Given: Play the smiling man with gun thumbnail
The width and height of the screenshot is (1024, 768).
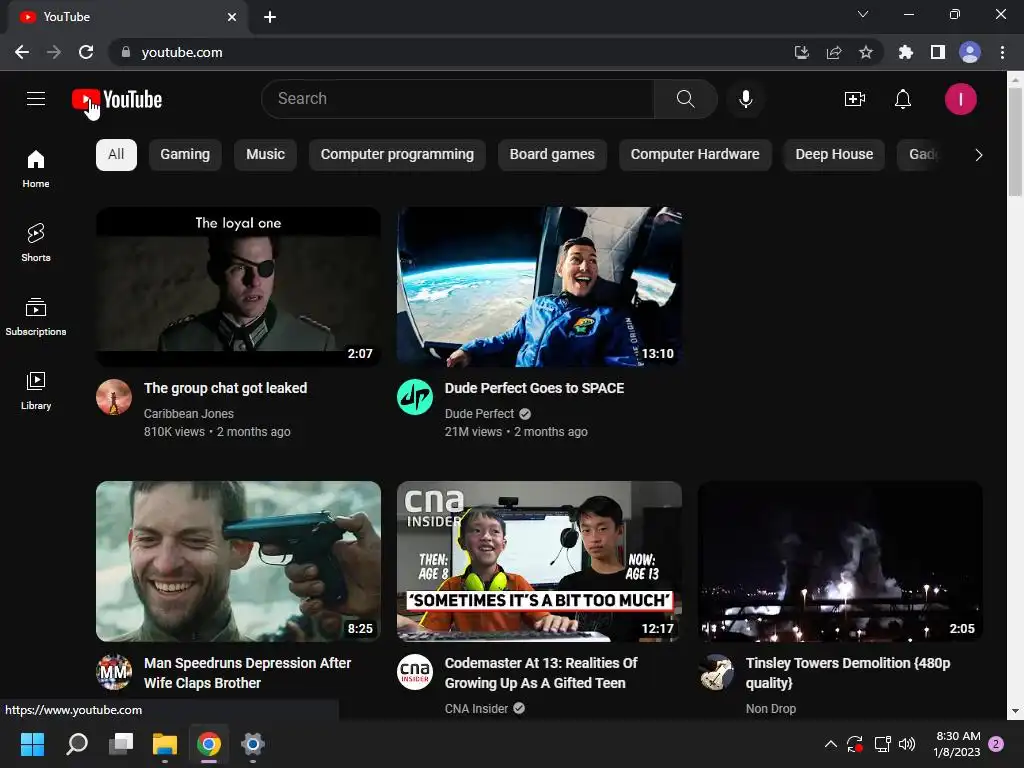Looking at the screenshot, I should pos(238,561).
